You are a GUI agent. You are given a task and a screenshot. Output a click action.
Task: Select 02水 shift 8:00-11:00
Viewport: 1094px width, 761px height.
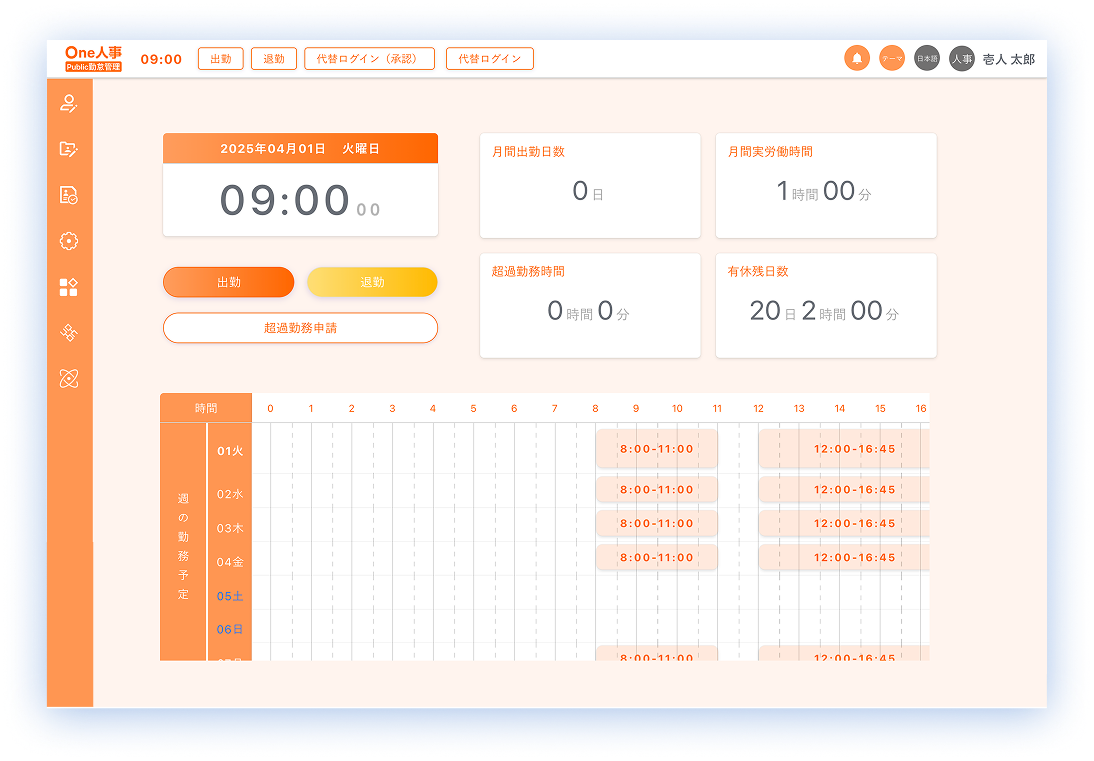tap(657, 490)
